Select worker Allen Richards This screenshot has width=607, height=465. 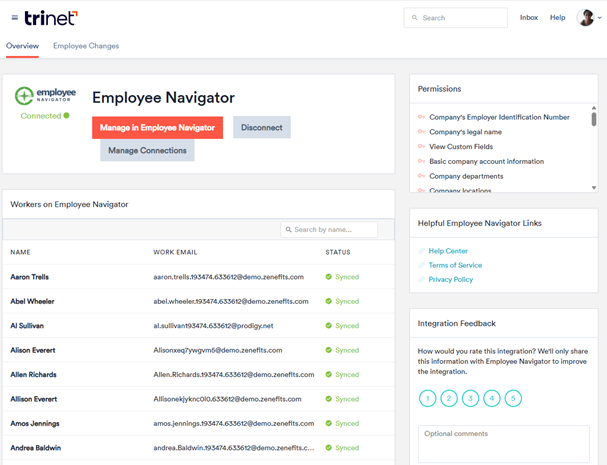(x=33, y=374)
